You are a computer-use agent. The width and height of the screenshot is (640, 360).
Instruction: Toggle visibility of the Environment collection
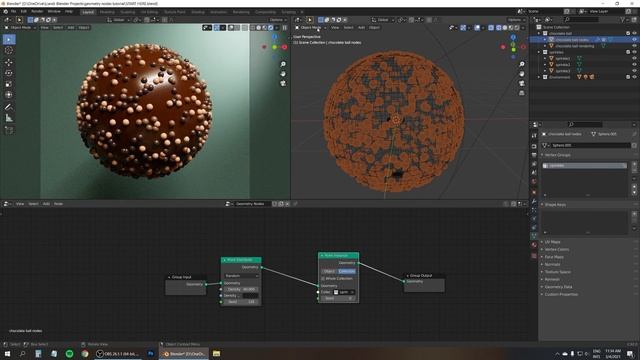coord(634,77)
